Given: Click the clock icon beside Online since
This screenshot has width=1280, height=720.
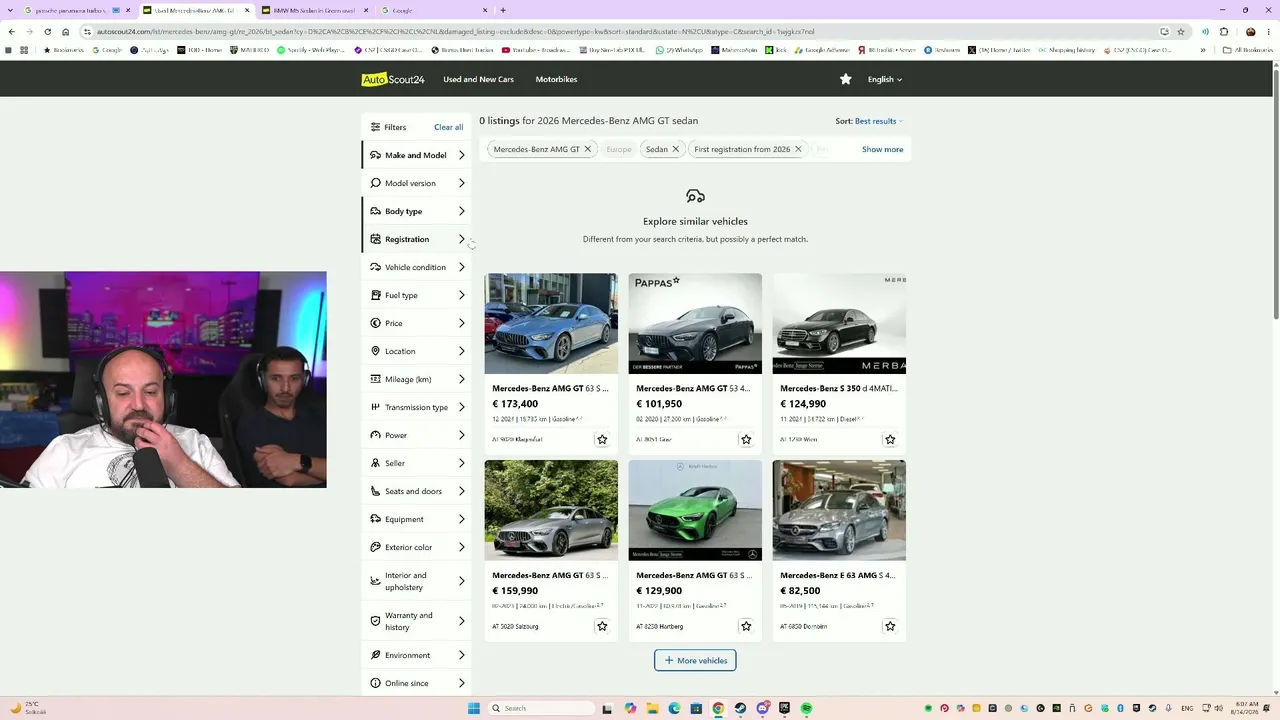Looking at the screenshot, I should [x=375, y=683].
